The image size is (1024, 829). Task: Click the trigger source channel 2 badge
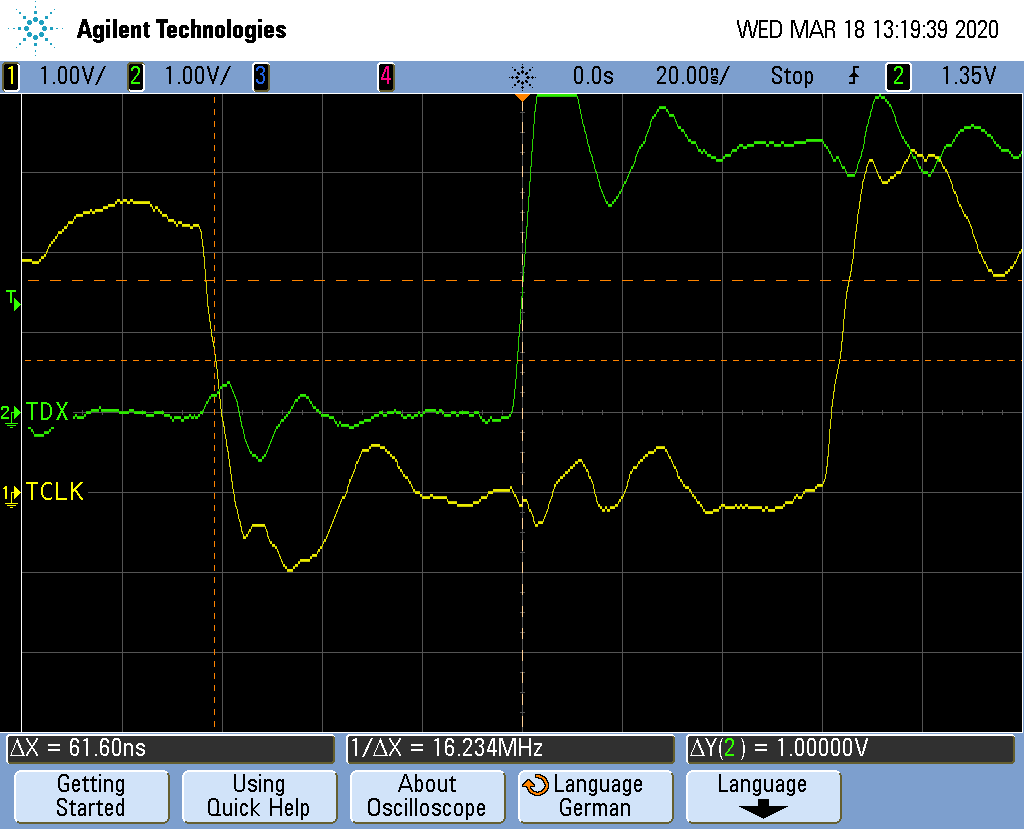[x=898, y=76]
